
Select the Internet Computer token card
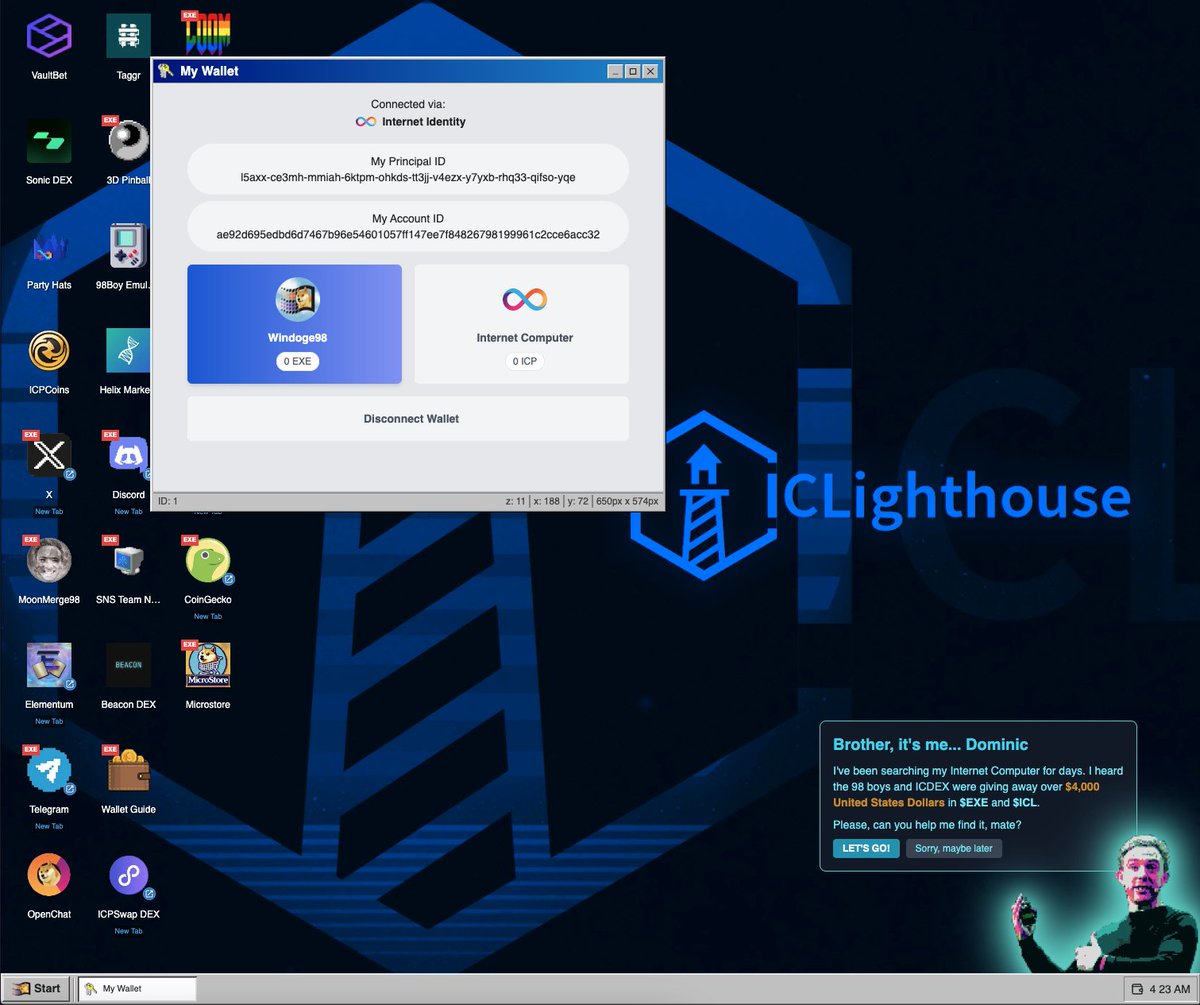pos(521,324)
